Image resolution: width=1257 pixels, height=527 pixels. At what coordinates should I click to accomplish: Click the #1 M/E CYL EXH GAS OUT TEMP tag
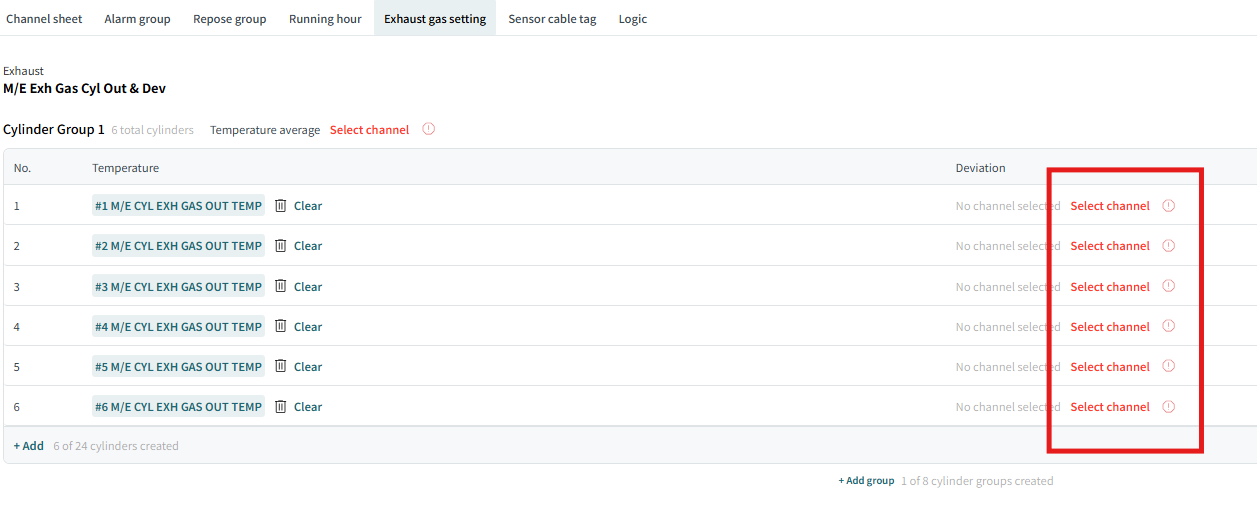coord(178,206)
